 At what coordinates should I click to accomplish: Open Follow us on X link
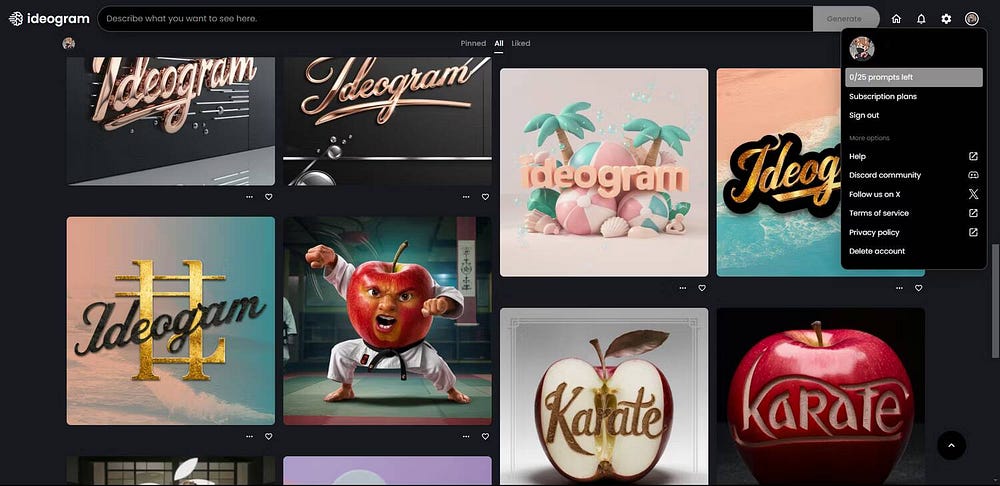click(x=874, y=194)
